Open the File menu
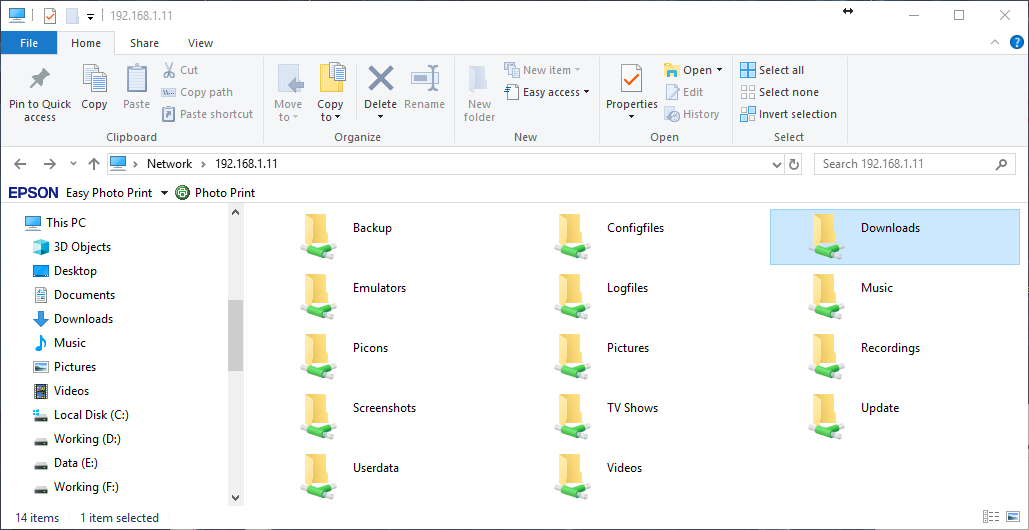Viewport: 1029px width, 530px height. coord(29,43)
